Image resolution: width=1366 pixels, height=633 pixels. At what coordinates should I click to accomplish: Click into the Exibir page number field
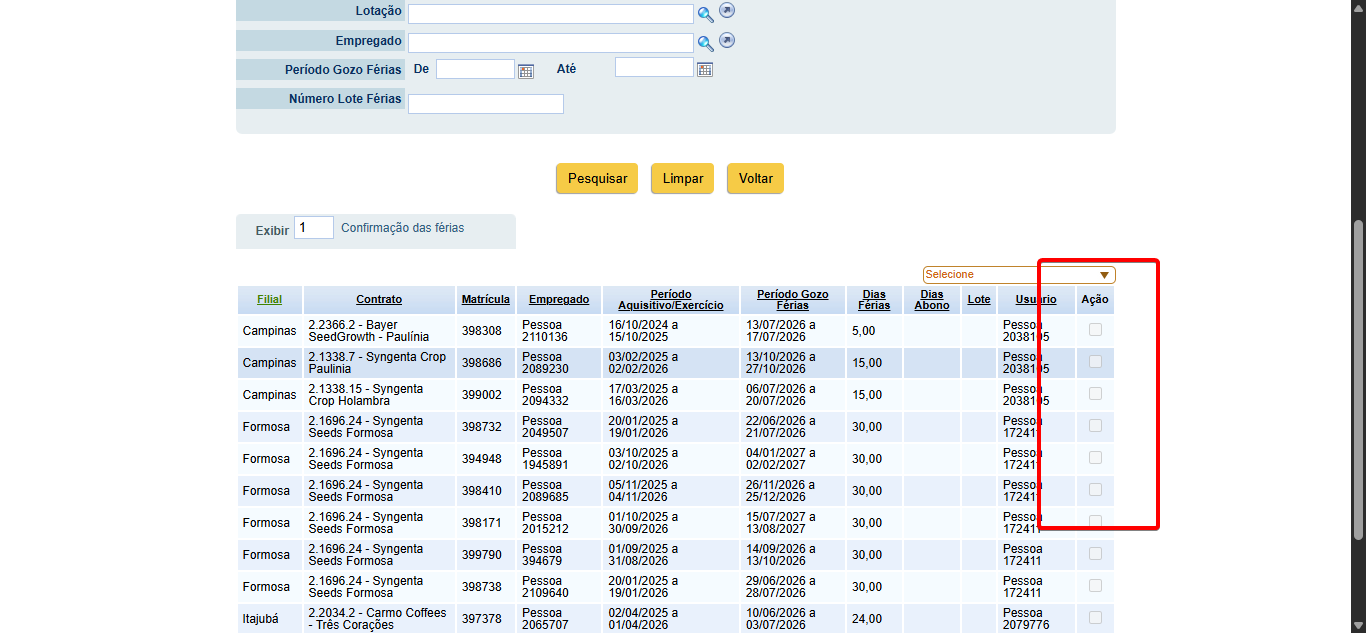click(x=314, y=228)
